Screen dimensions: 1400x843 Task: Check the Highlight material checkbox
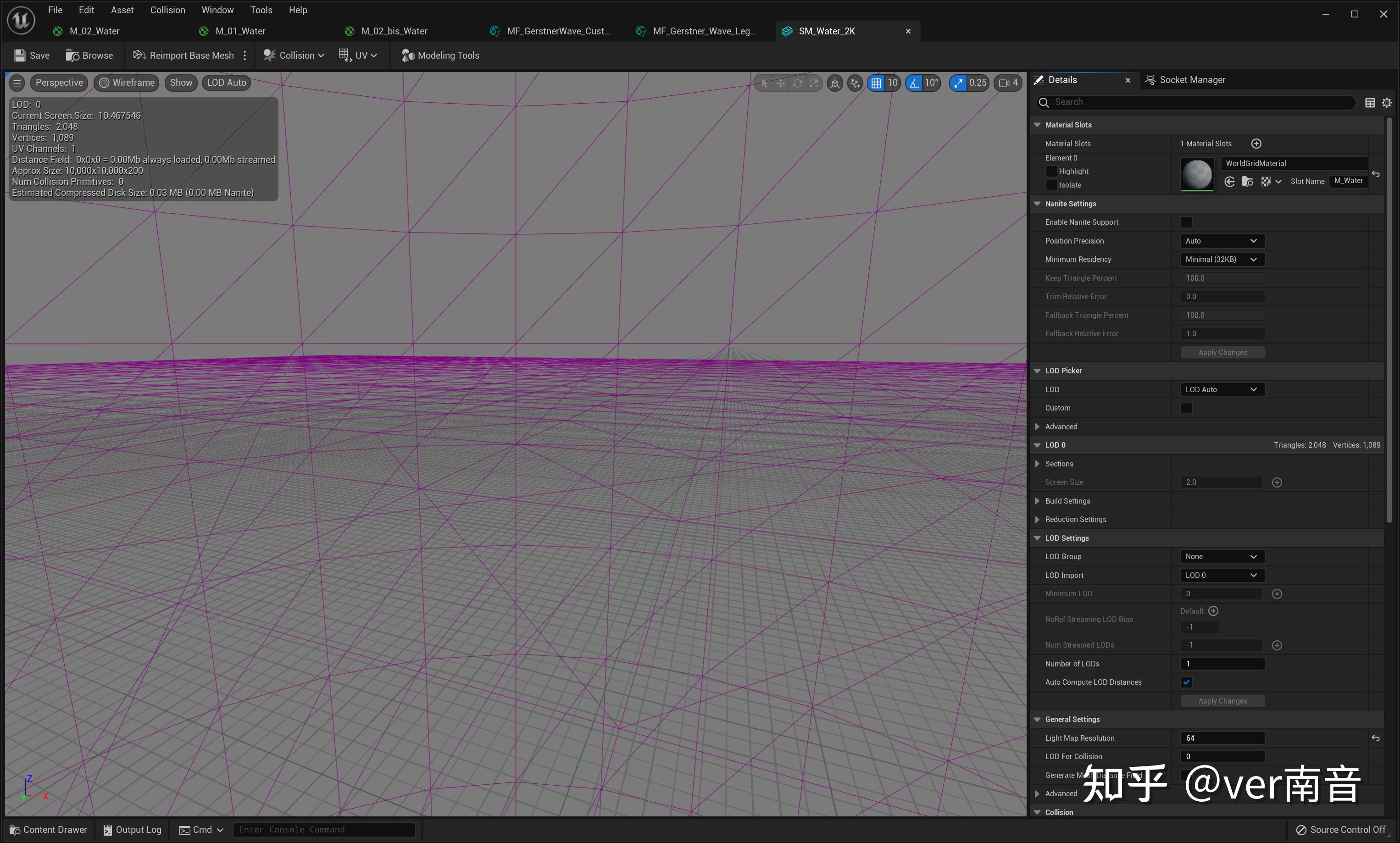(1051, 171)
